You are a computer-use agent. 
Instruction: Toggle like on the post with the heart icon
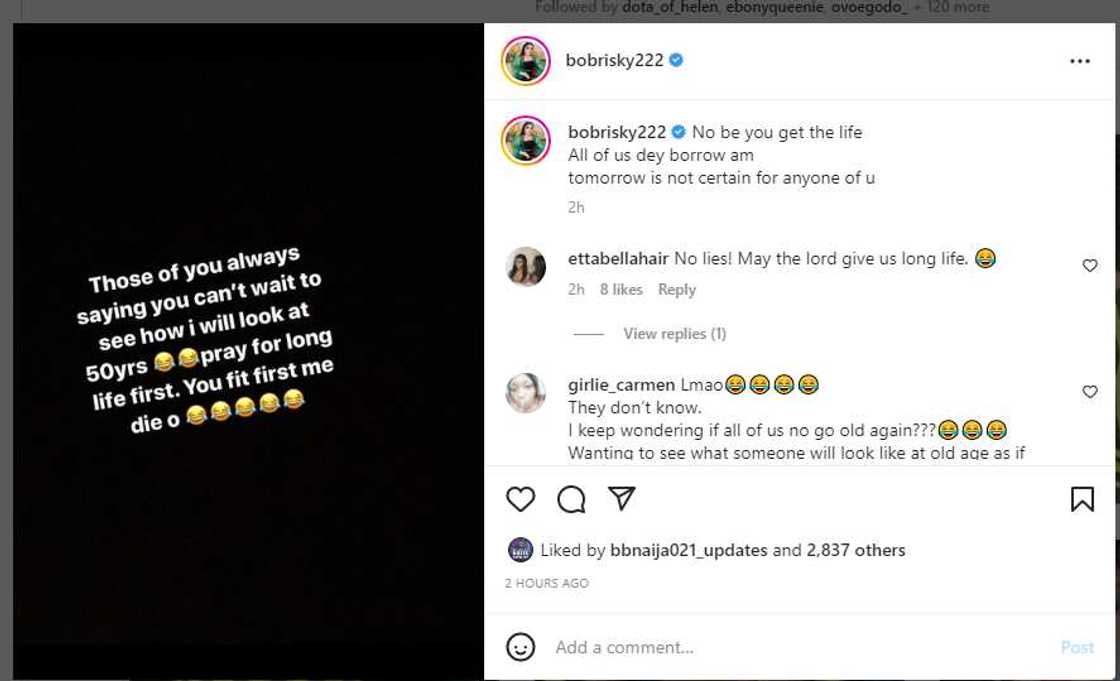click(520, 498)
